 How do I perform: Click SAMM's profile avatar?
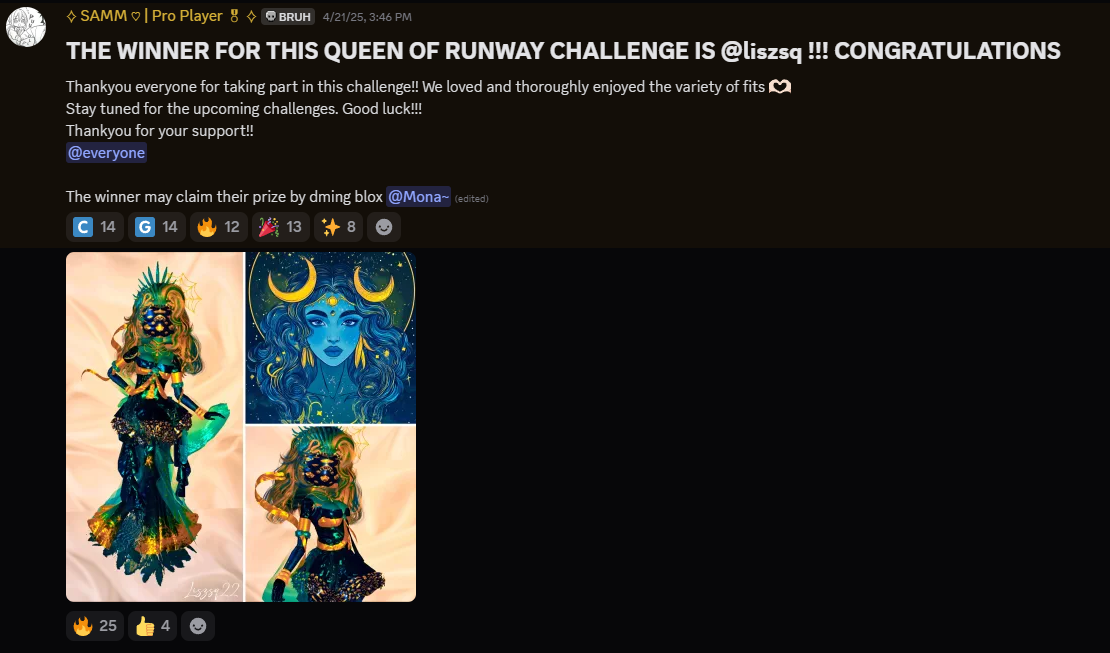[x=26, y=27]
